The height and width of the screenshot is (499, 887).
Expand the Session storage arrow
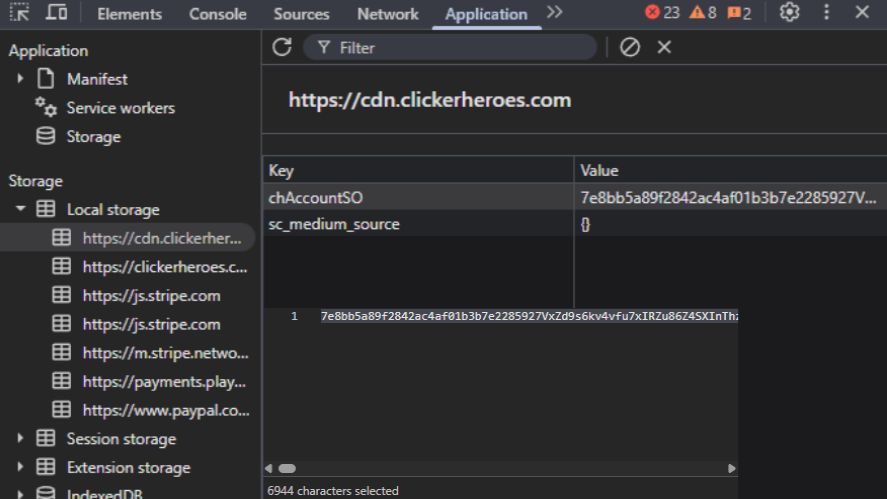pyautogui.click(x=20, y=438)
